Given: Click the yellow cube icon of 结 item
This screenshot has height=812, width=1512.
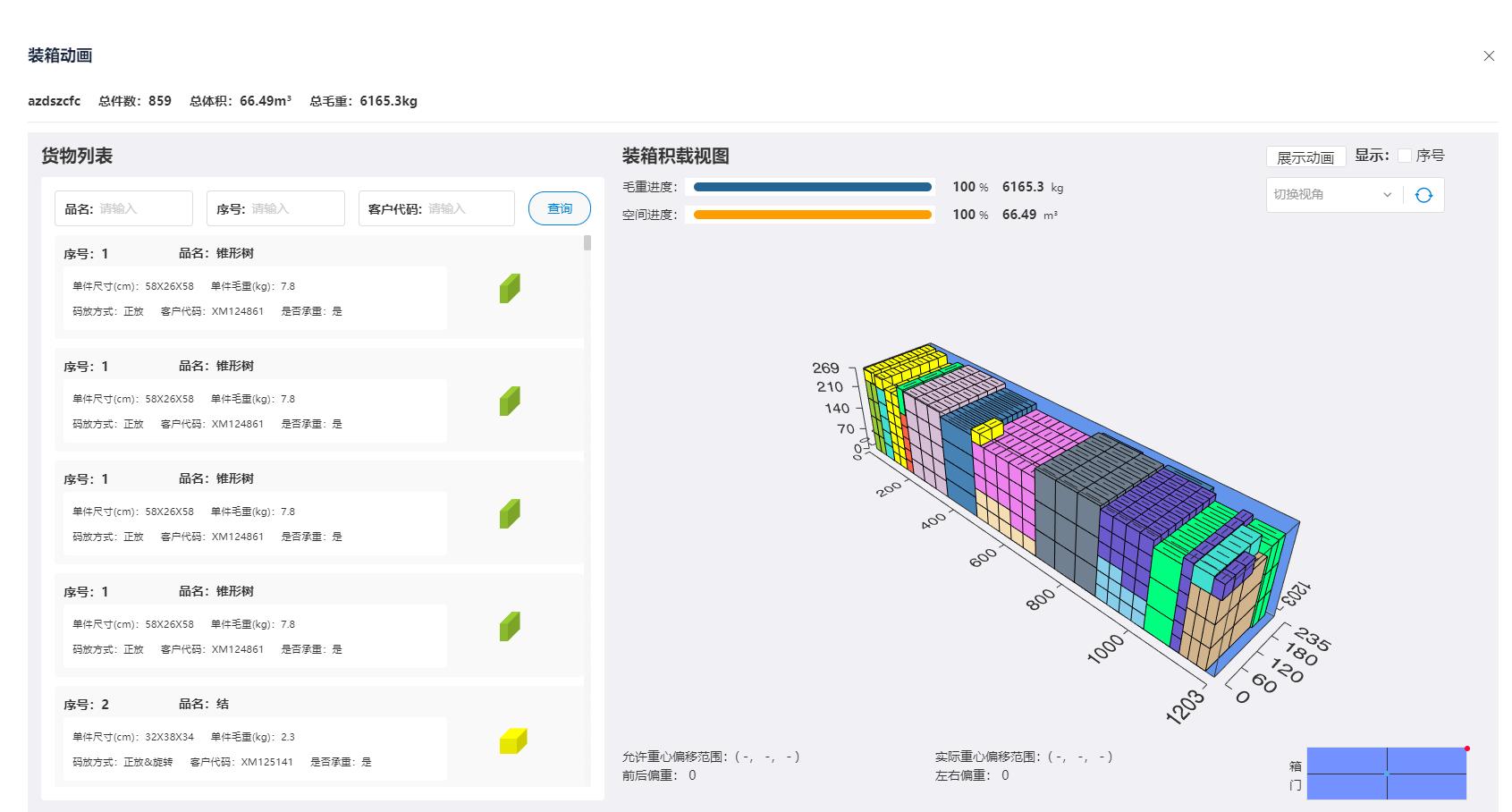Looking at the screenshot, I should coord(511,741).
